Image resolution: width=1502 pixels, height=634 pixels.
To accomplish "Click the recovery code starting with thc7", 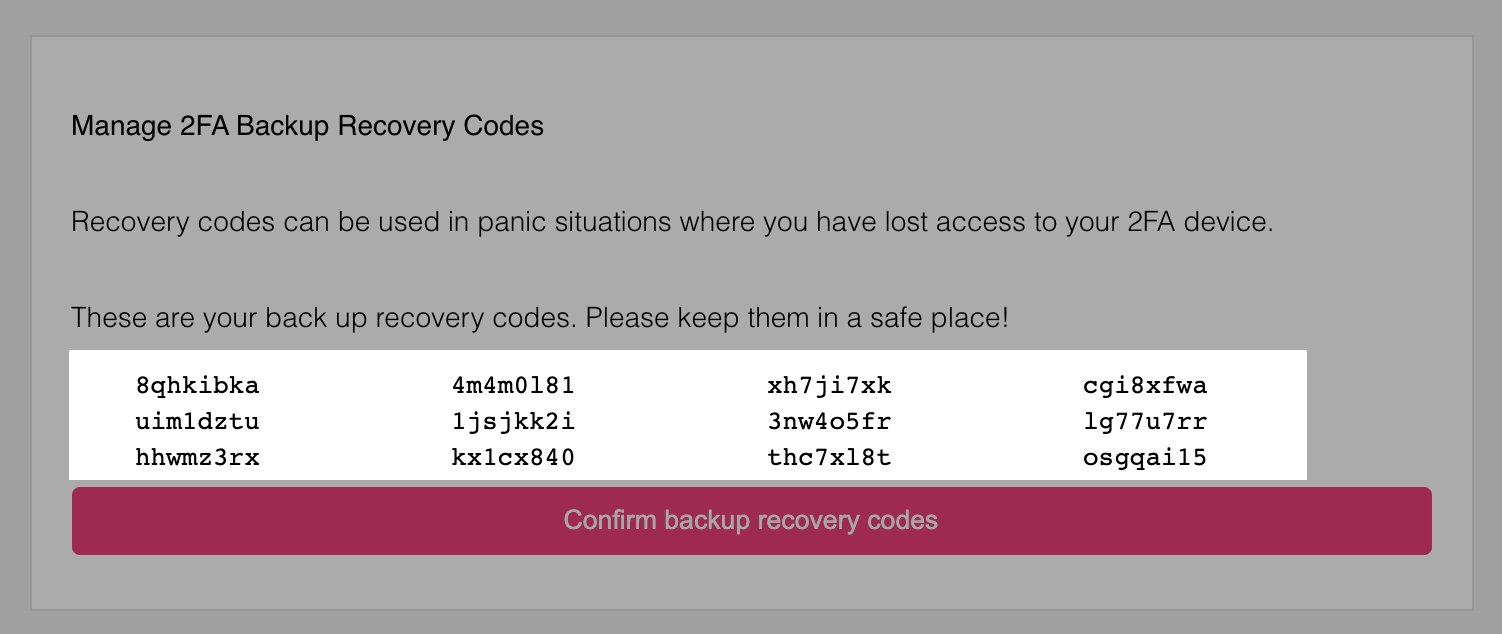I will (829, 459).
